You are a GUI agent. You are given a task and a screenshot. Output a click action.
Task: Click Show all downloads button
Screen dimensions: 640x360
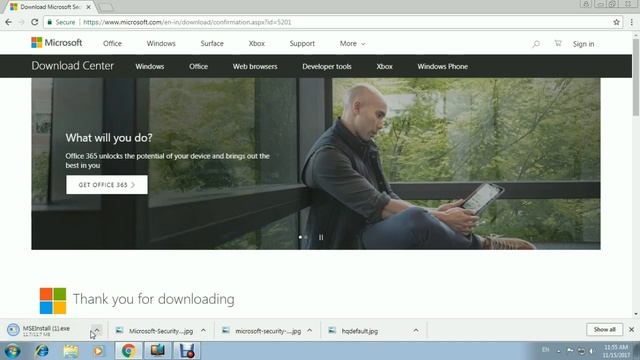pos(604,329)
